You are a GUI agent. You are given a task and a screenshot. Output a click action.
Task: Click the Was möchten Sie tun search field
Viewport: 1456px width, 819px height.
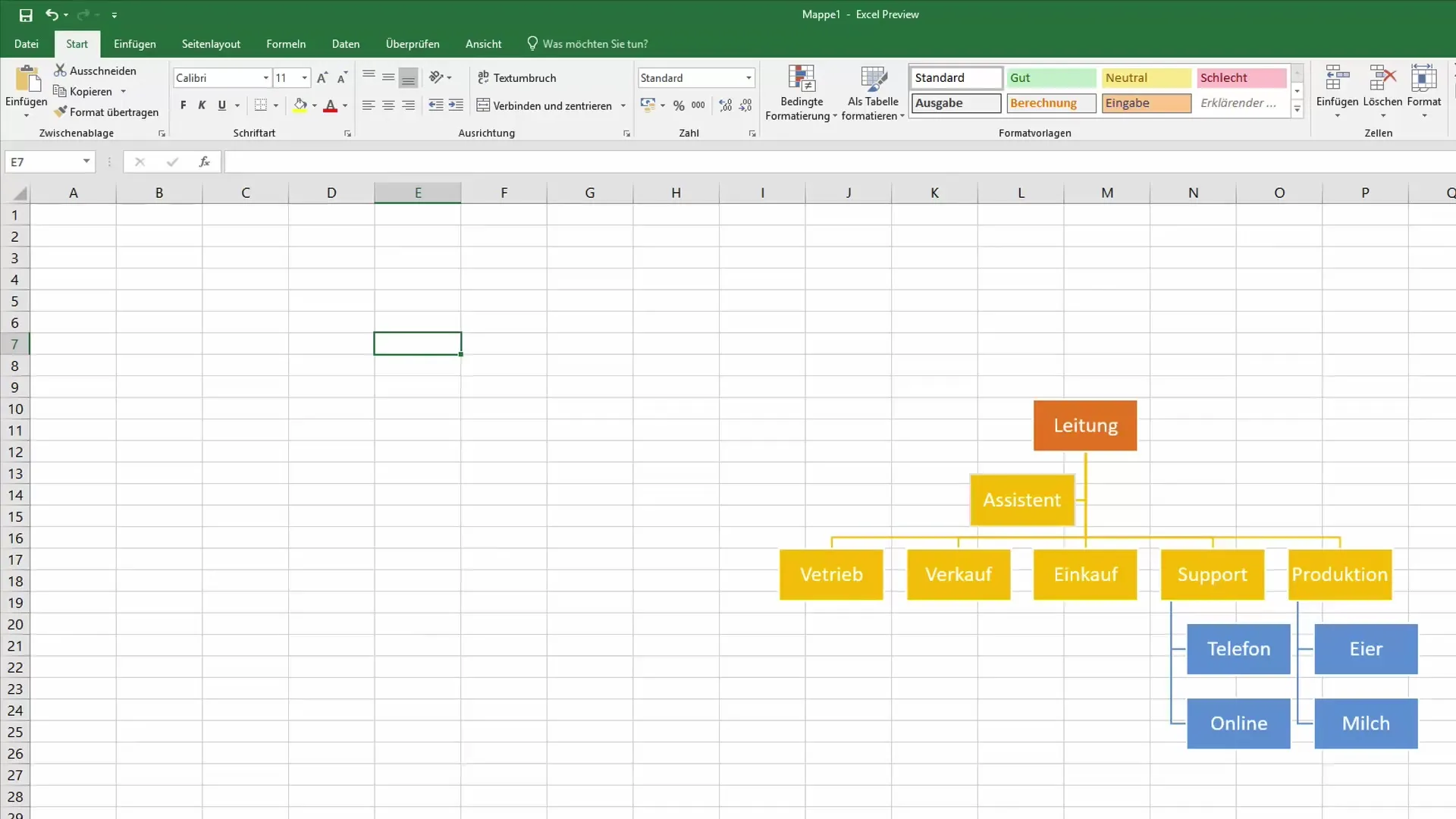pos(595,44)
